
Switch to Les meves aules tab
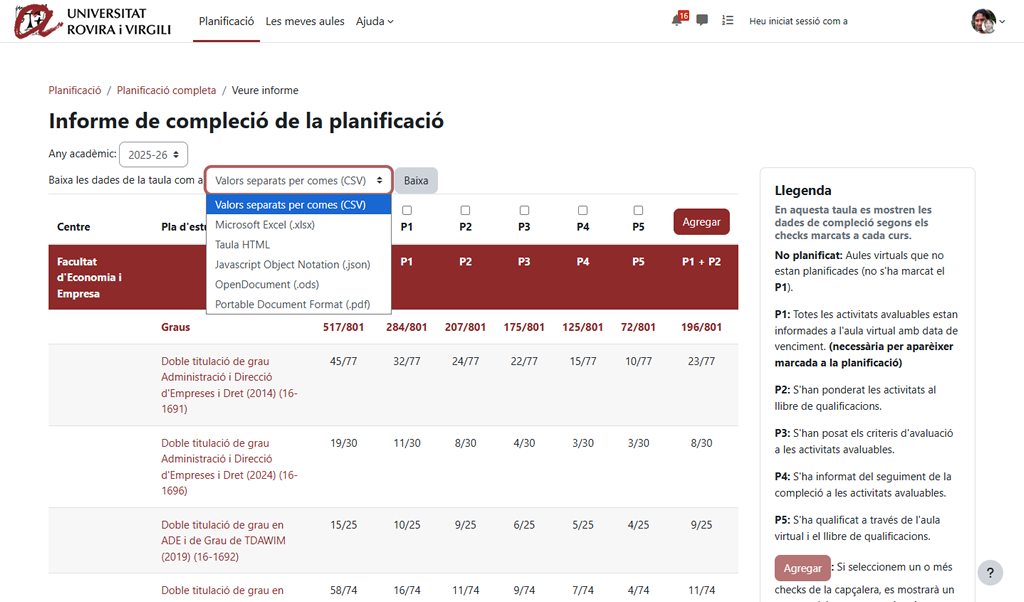pos(305,21)
